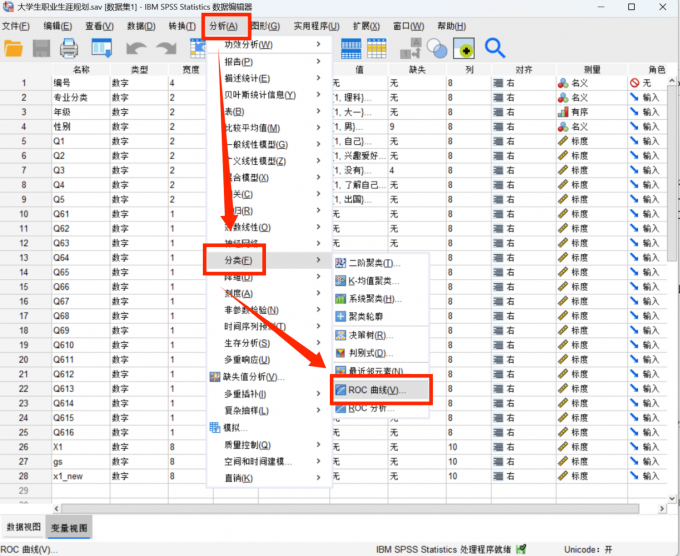Click measure icon 有序 for 年级
The height and width of the screenshot is (556, 680).
[563, 112]
